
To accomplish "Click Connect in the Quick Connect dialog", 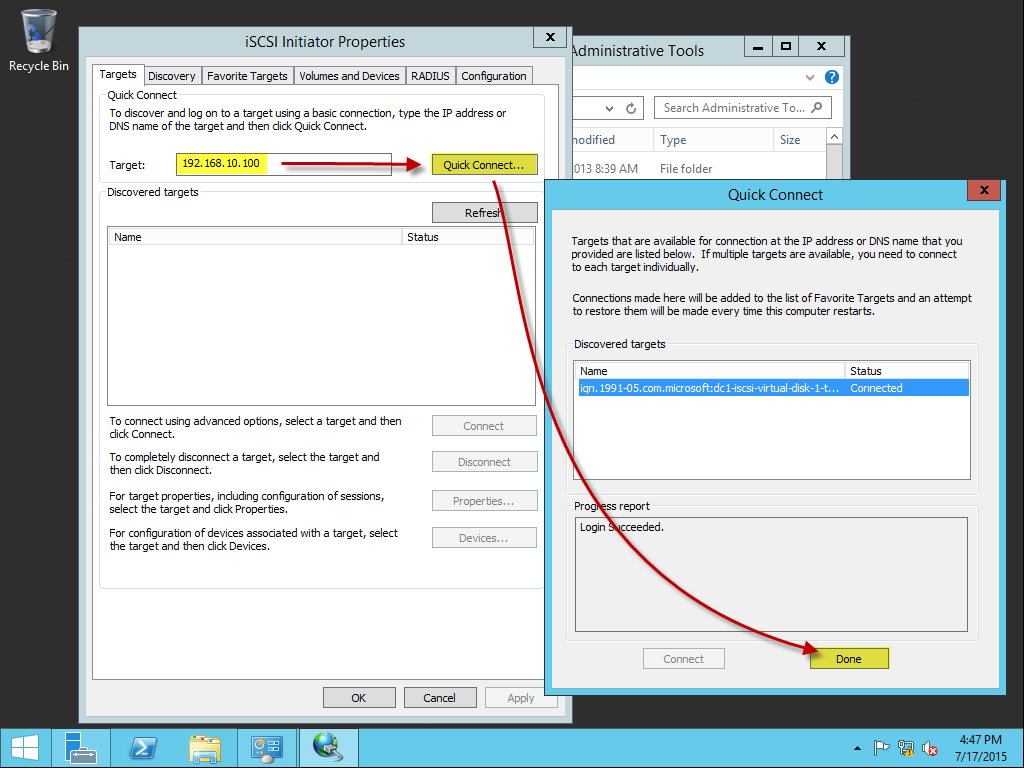I will (x=684, y=659).
